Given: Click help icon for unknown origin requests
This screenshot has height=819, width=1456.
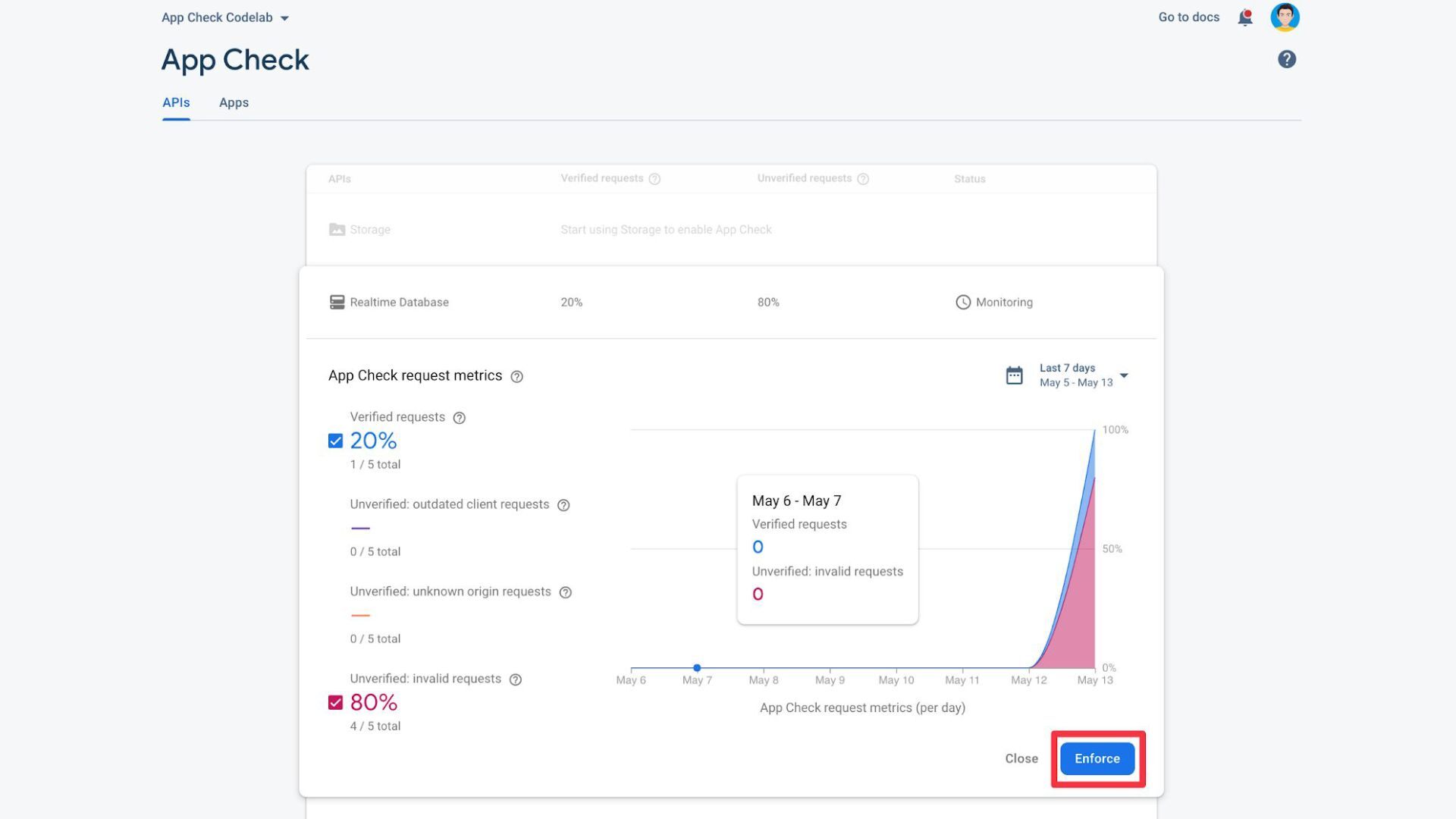Looking at the screenshot, I should coord(565,592).
